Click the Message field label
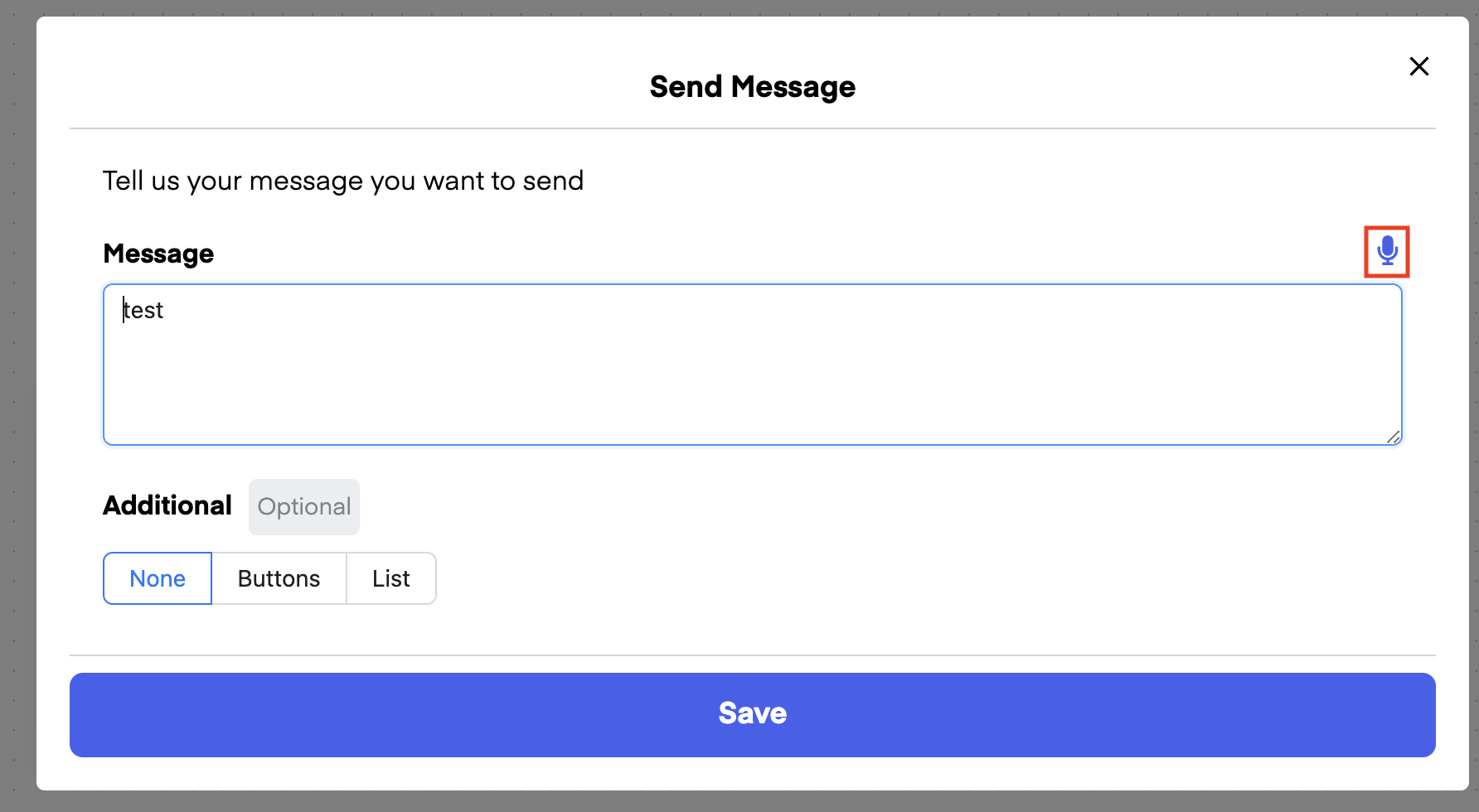Viewport: 1479px width, 812px height. point(158,254)
